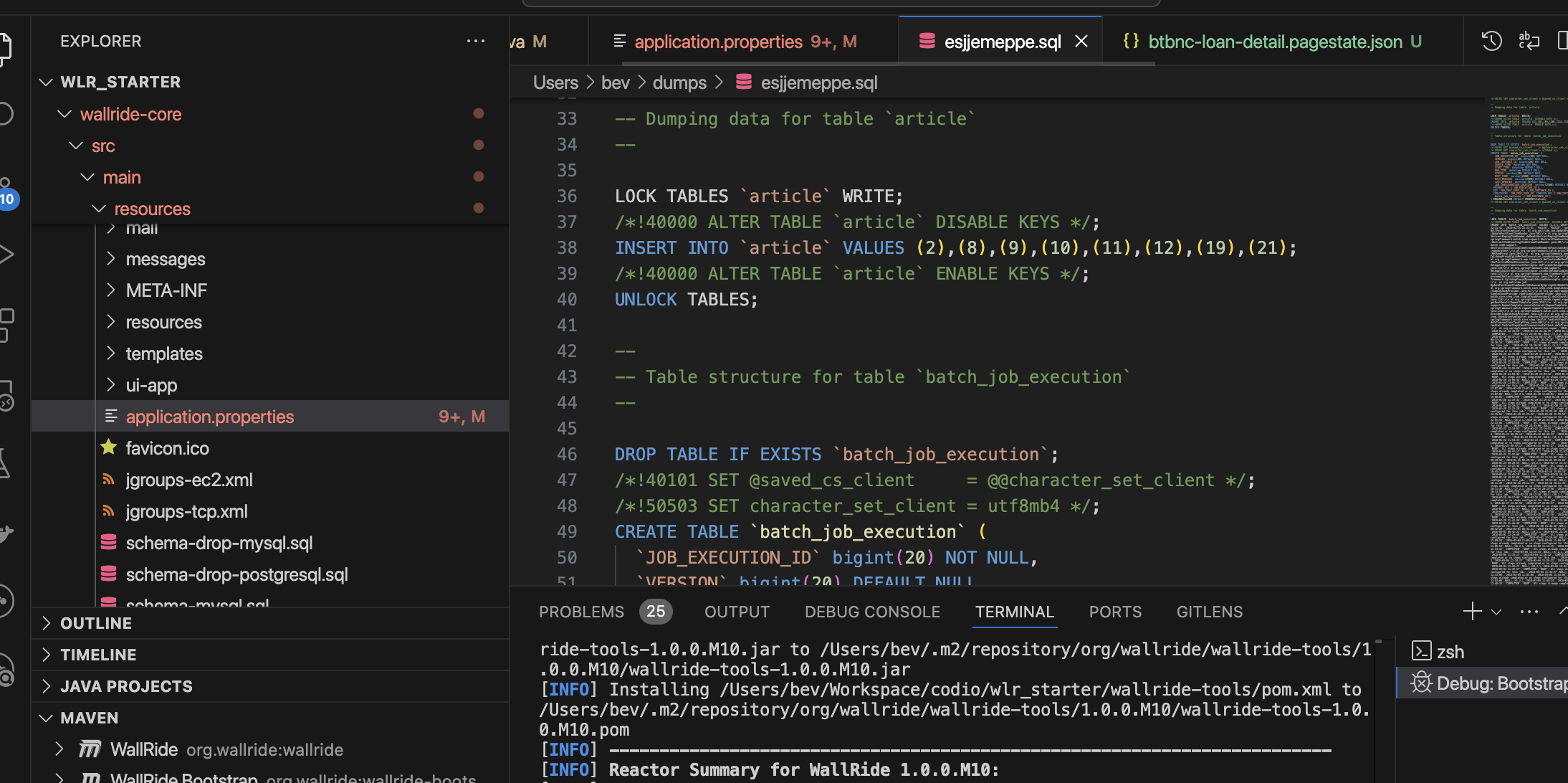Open Explorer files activity bar icon

click(x=6, y=48)
